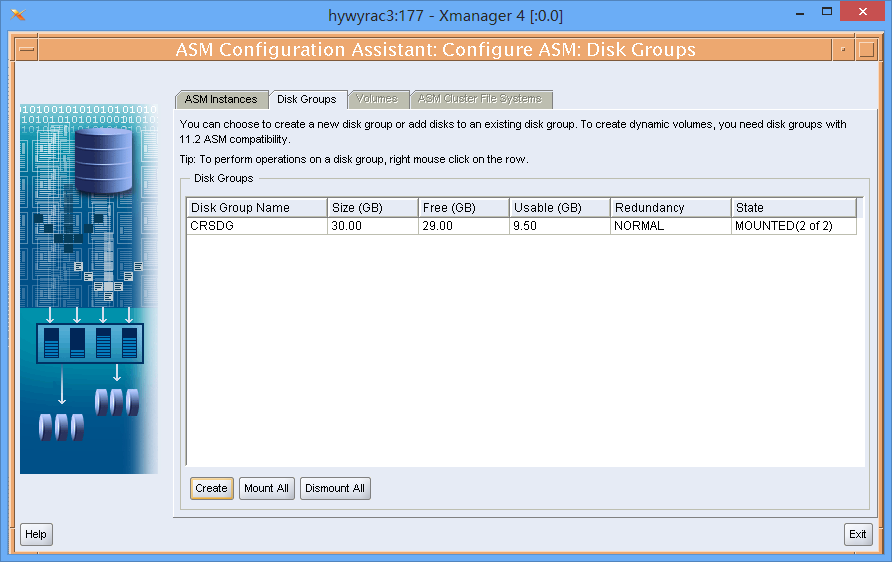Open the Volumes tab

[377, 99]
